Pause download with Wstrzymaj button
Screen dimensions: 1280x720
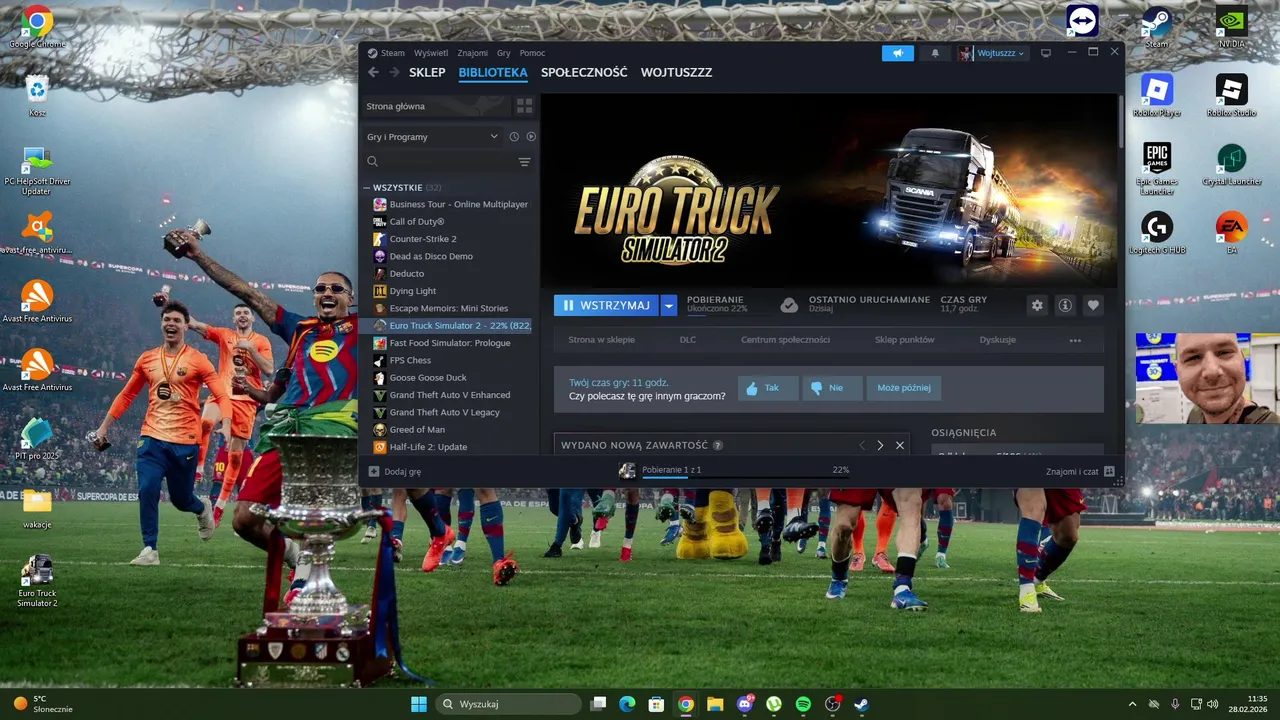tap(606, 305)
